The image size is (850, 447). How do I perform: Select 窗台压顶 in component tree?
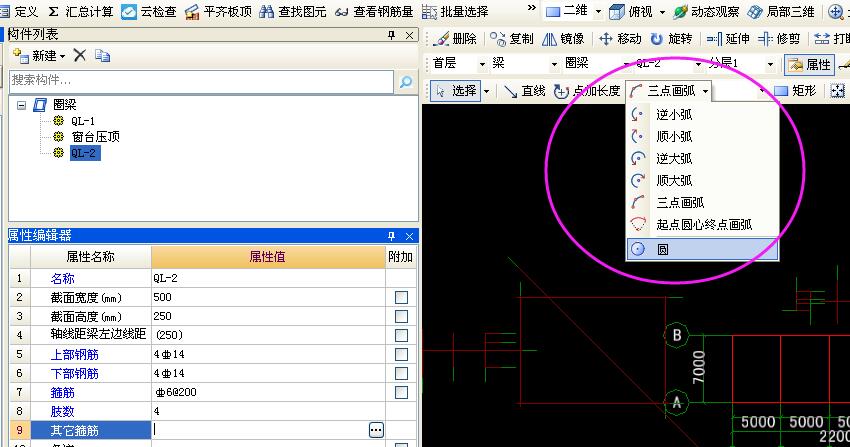(x=95, y=137)
